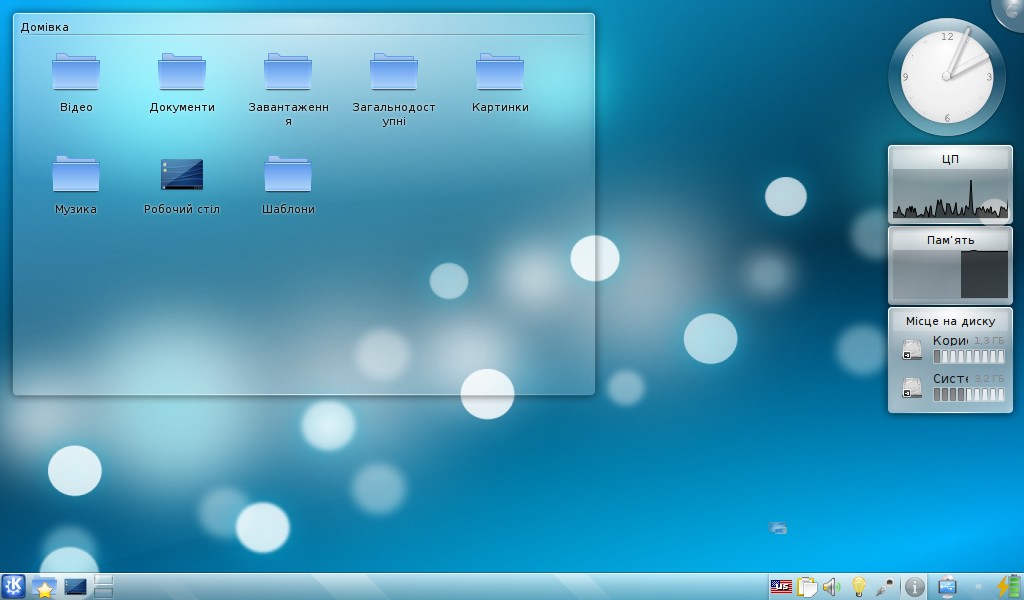Click the Систе disk drive icon
The width and height of the screenshot is (1024, 600).
912,387
